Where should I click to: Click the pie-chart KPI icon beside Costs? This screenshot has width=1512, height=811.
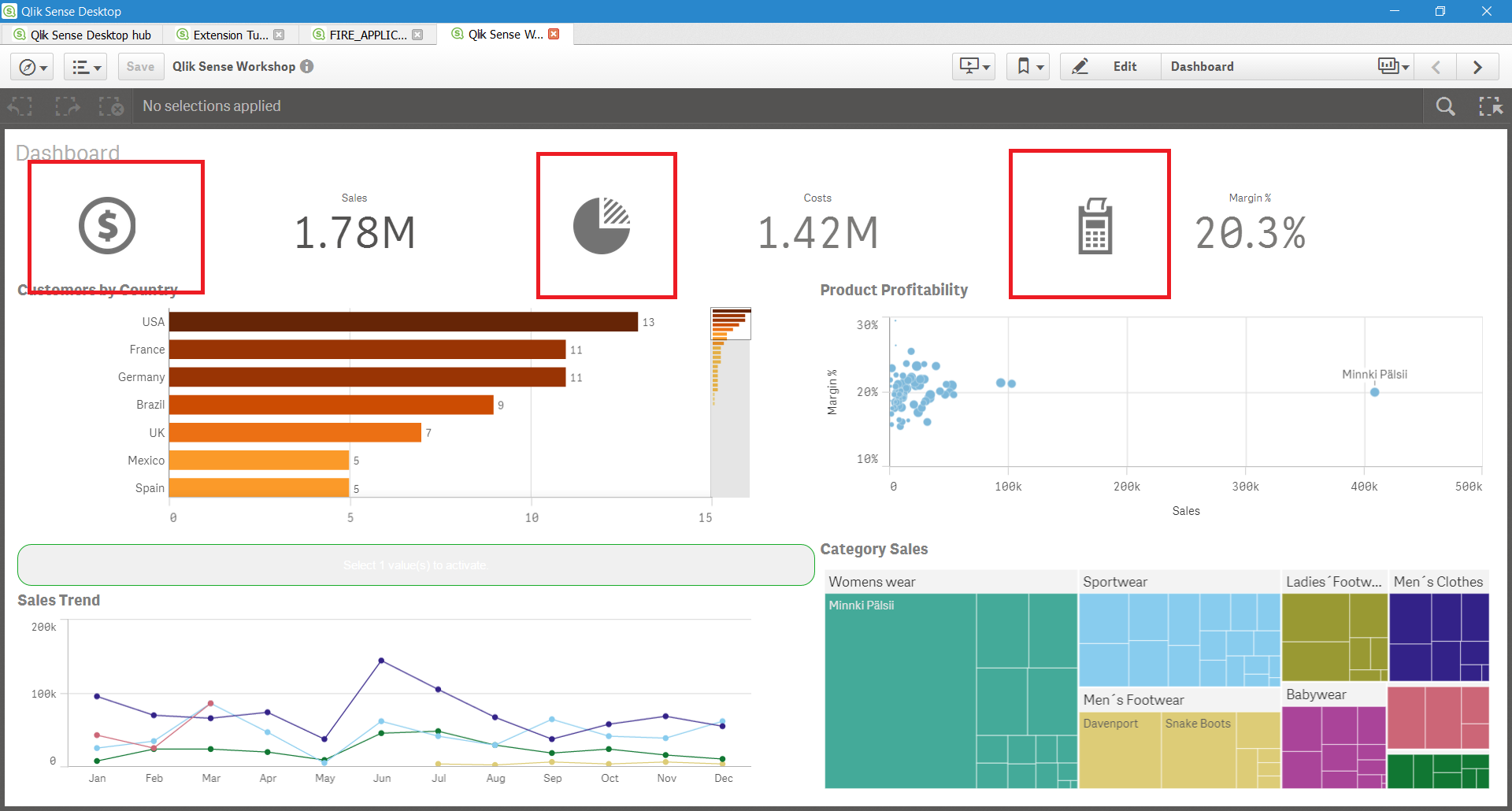tap(603, 225)
